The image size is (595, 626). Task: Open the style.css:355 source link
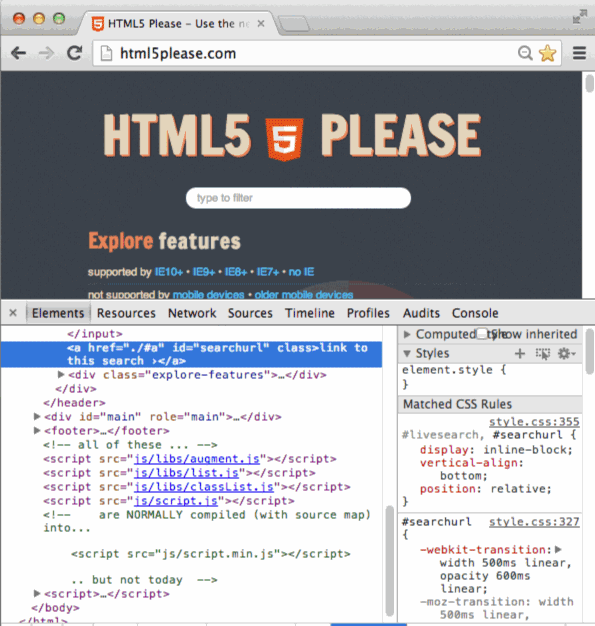(x=534, y=422)
